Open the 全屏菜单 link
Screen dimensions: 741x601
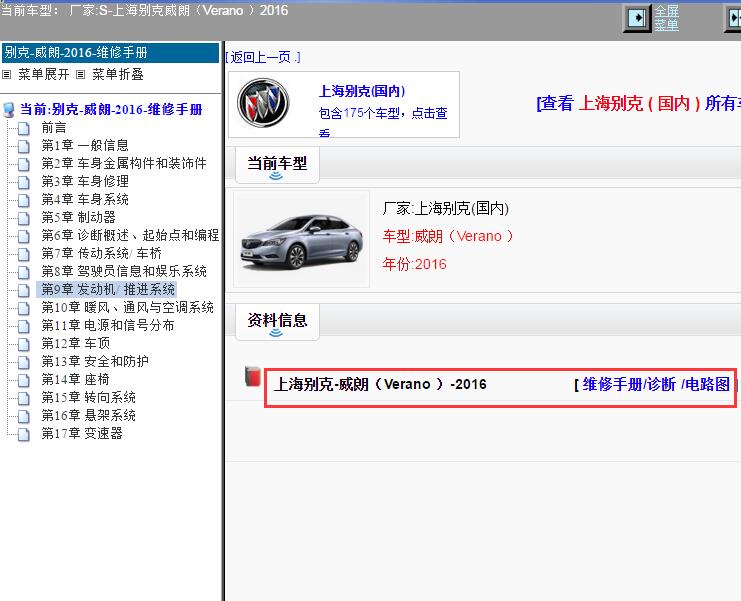[667, 18]
